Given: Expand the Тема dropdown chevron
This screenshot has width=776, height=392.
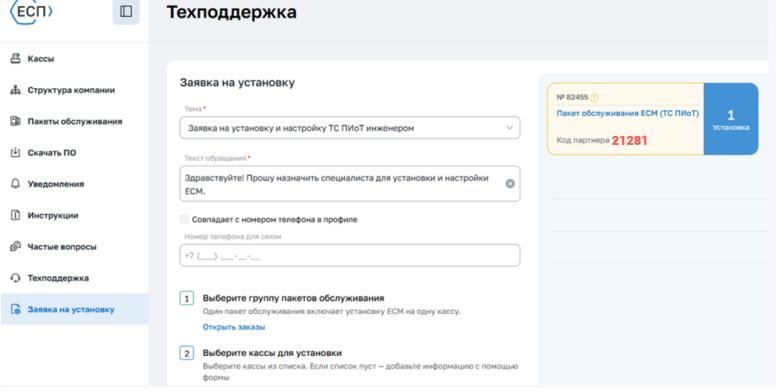Looking at the screenshot, I should [509, 128].
